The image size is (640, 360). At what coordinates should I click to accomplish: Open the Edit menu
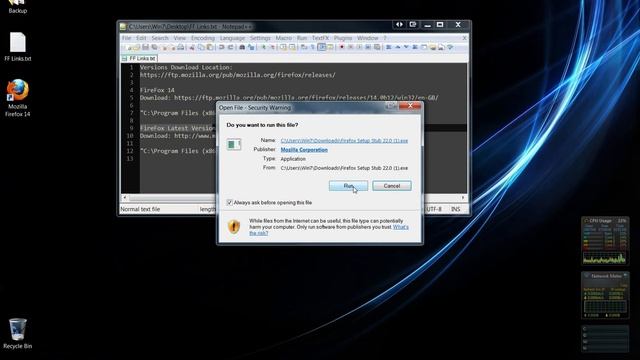(141, 38)
